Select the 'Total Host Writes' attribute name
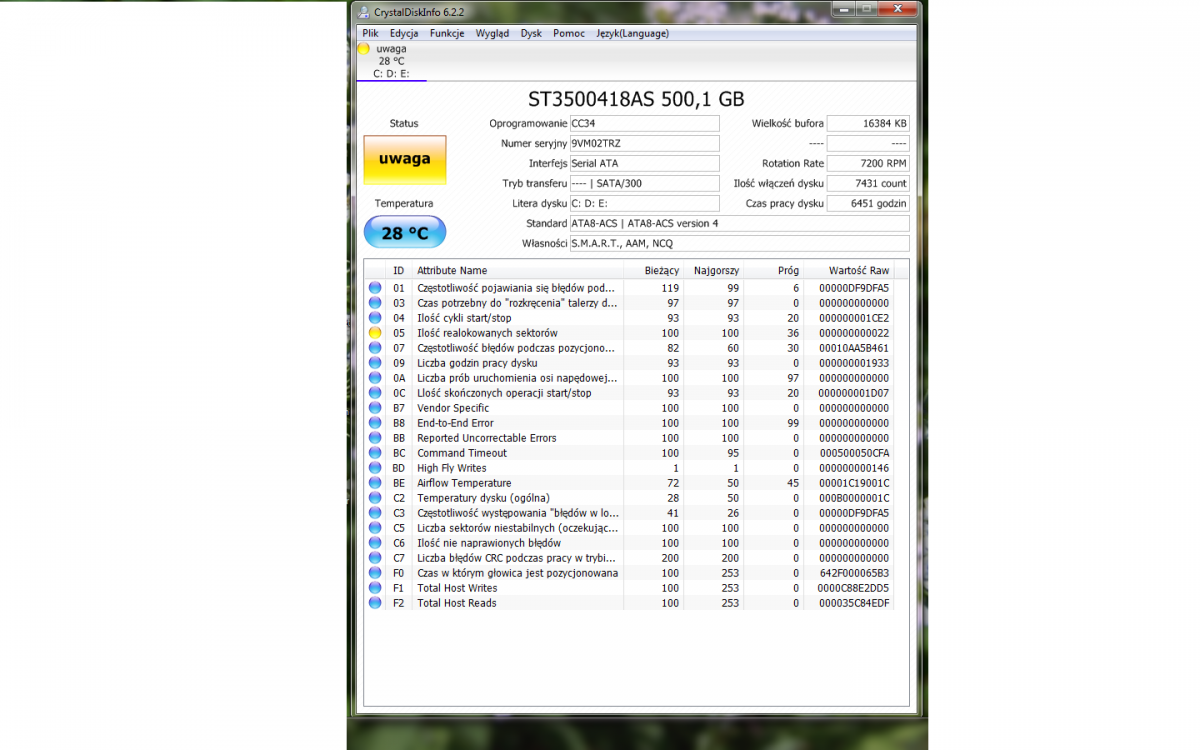The width and height of the screenshot is (1200, 750). [457, 588]
